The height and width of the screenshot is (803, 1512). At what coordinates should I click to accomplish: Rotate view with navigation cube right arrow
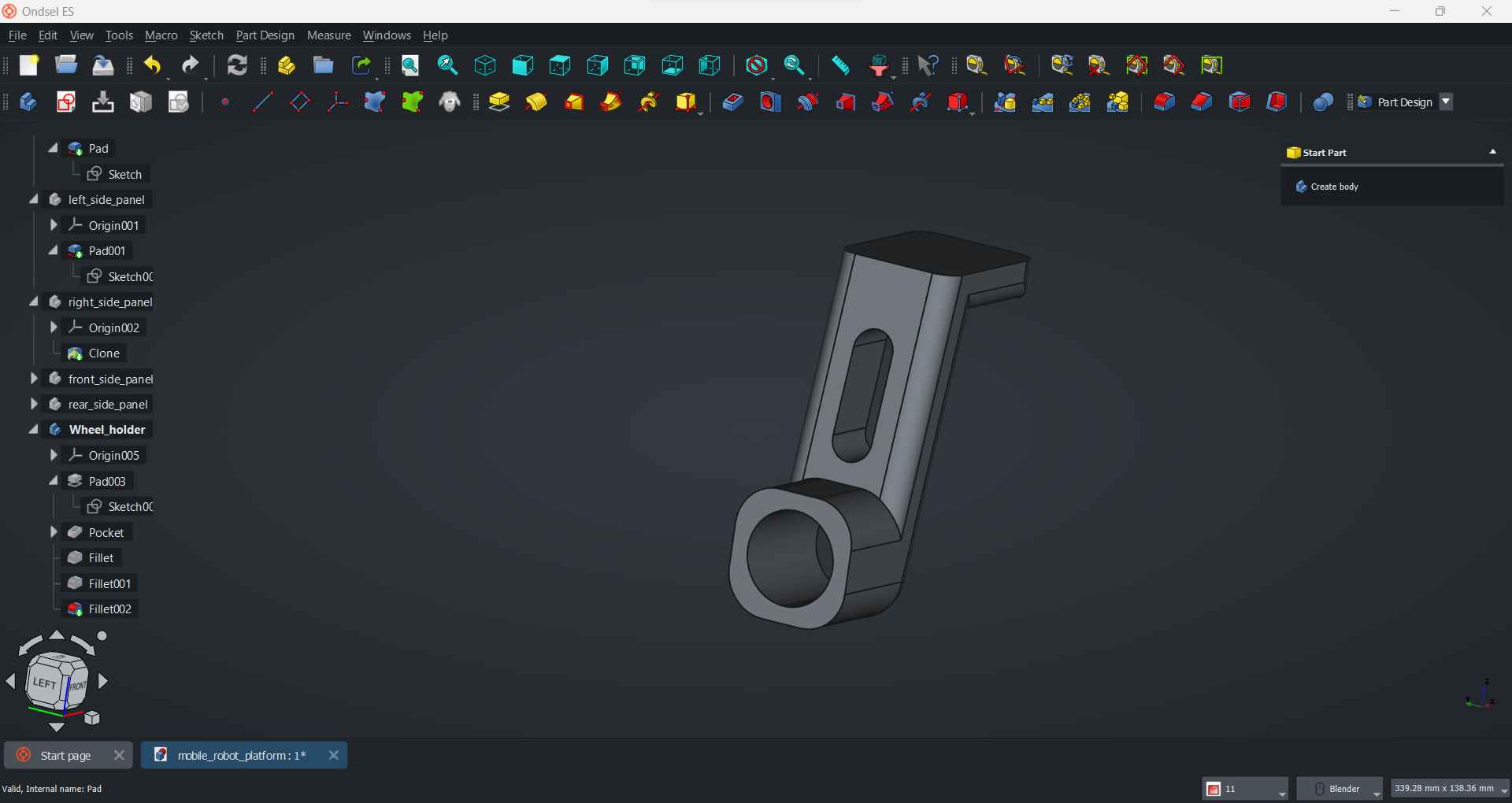pyautogui.click(x=103, y=682)
